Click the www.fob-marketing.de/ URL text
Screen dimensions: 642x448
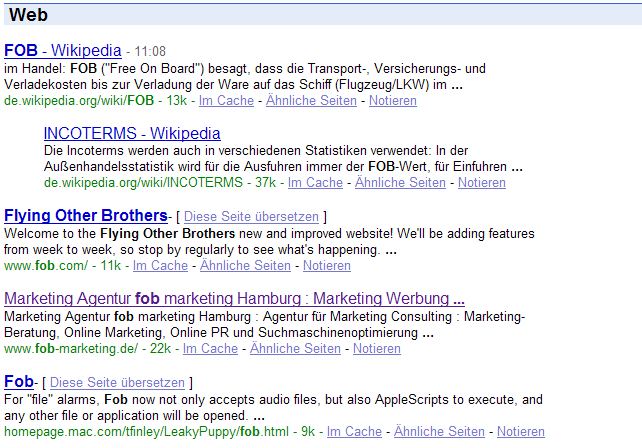pos(71,348)
